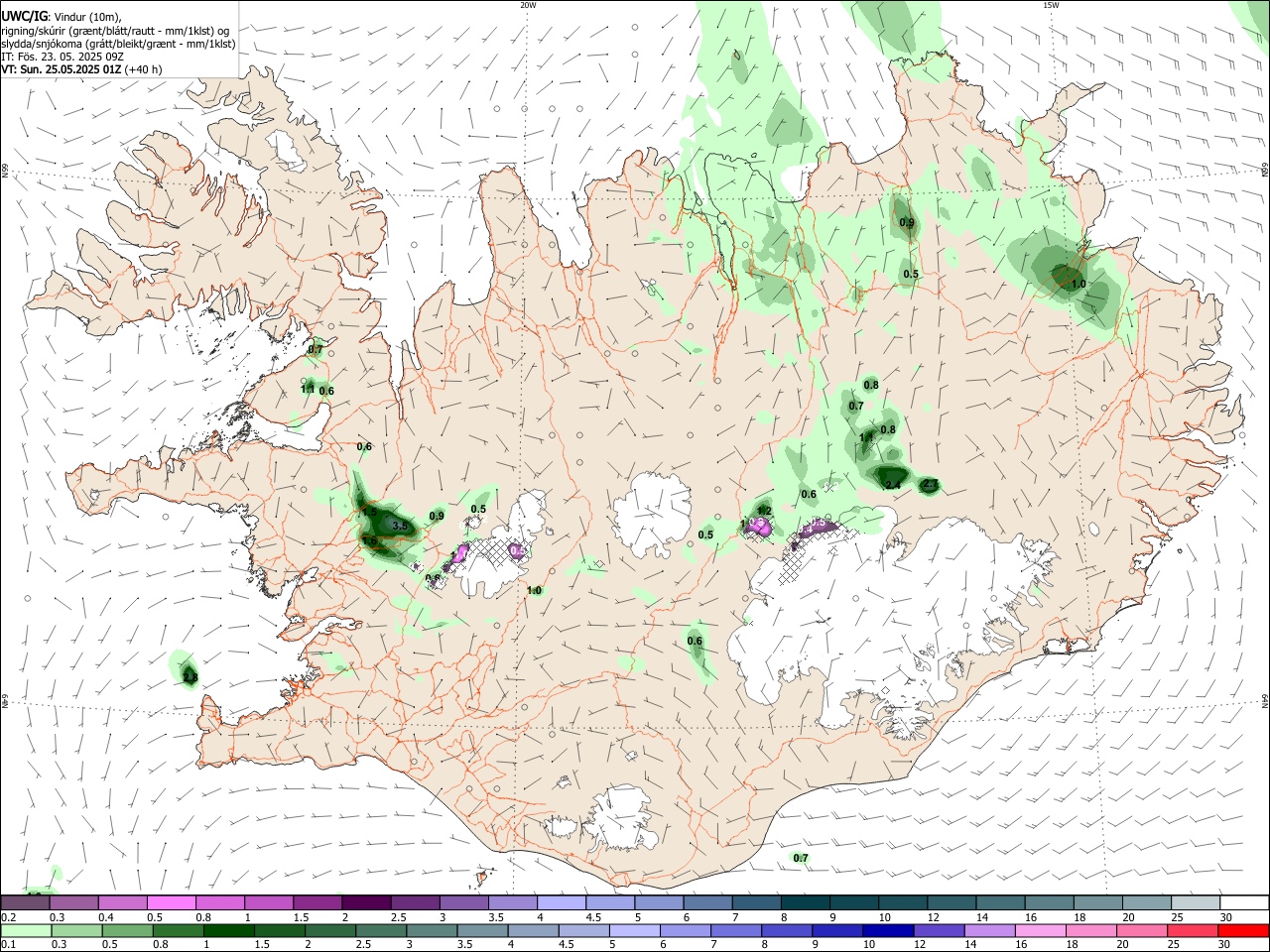Click the lavender rain swatch between 14 and 16
The width and height of the screenshot is (1270, 952).
click(x=988, y=930)
